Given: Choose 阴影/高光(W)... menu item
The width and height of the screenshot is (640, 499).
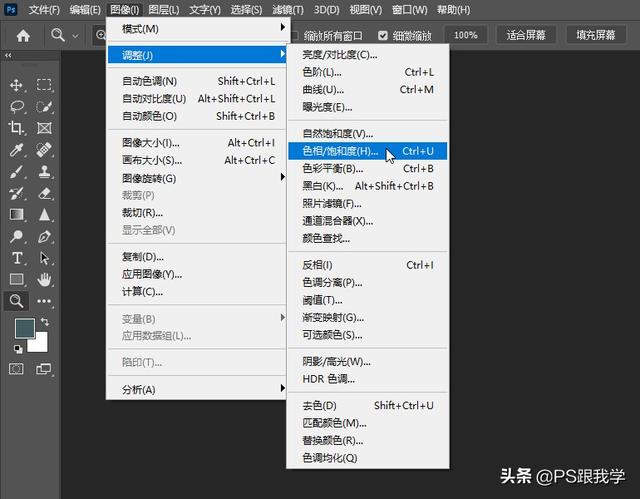Looking at the screenshot, I should [x=368, y=361].
